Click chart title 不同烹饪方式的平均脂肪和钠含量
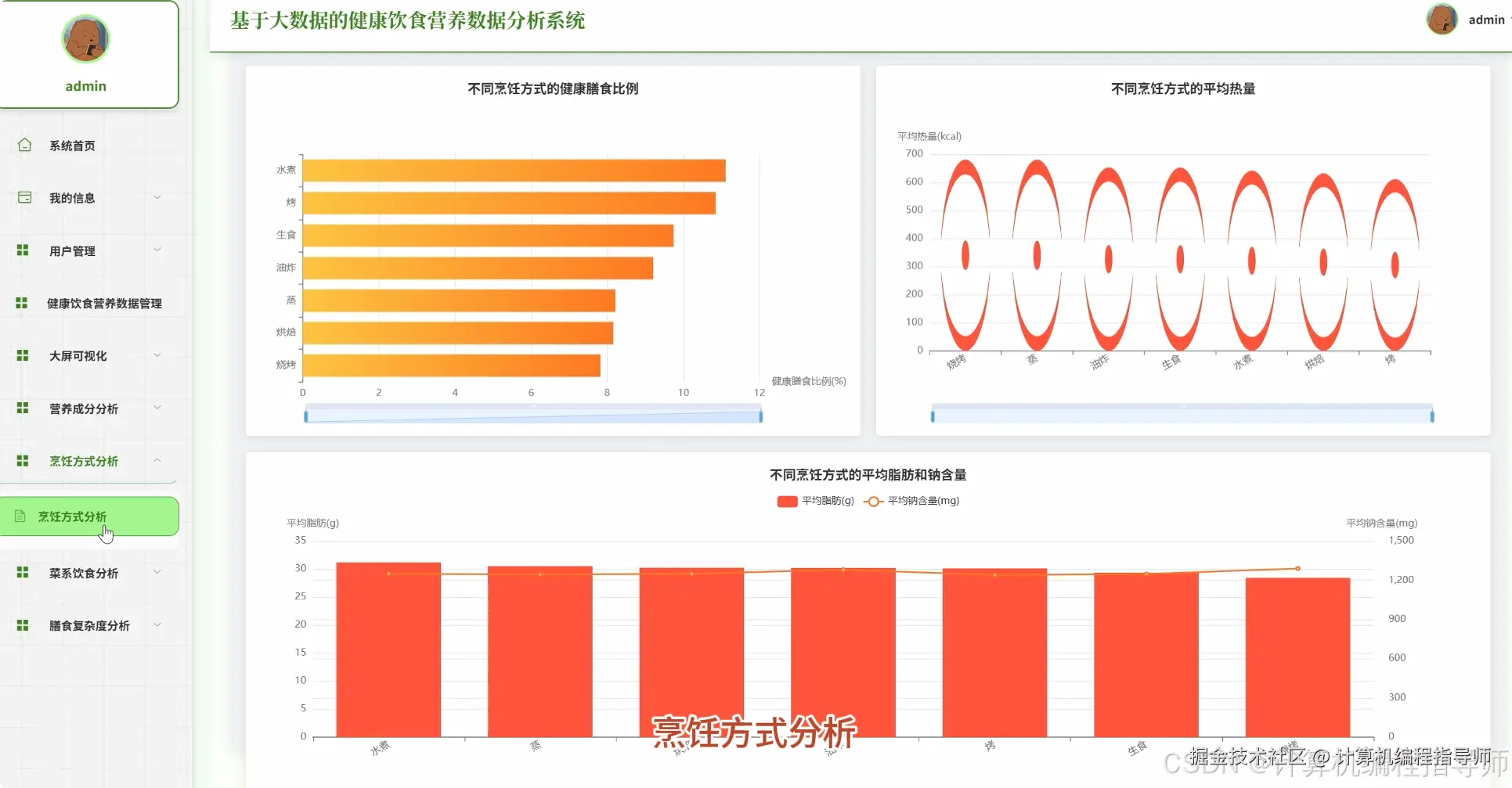 [x=868, y=475]
